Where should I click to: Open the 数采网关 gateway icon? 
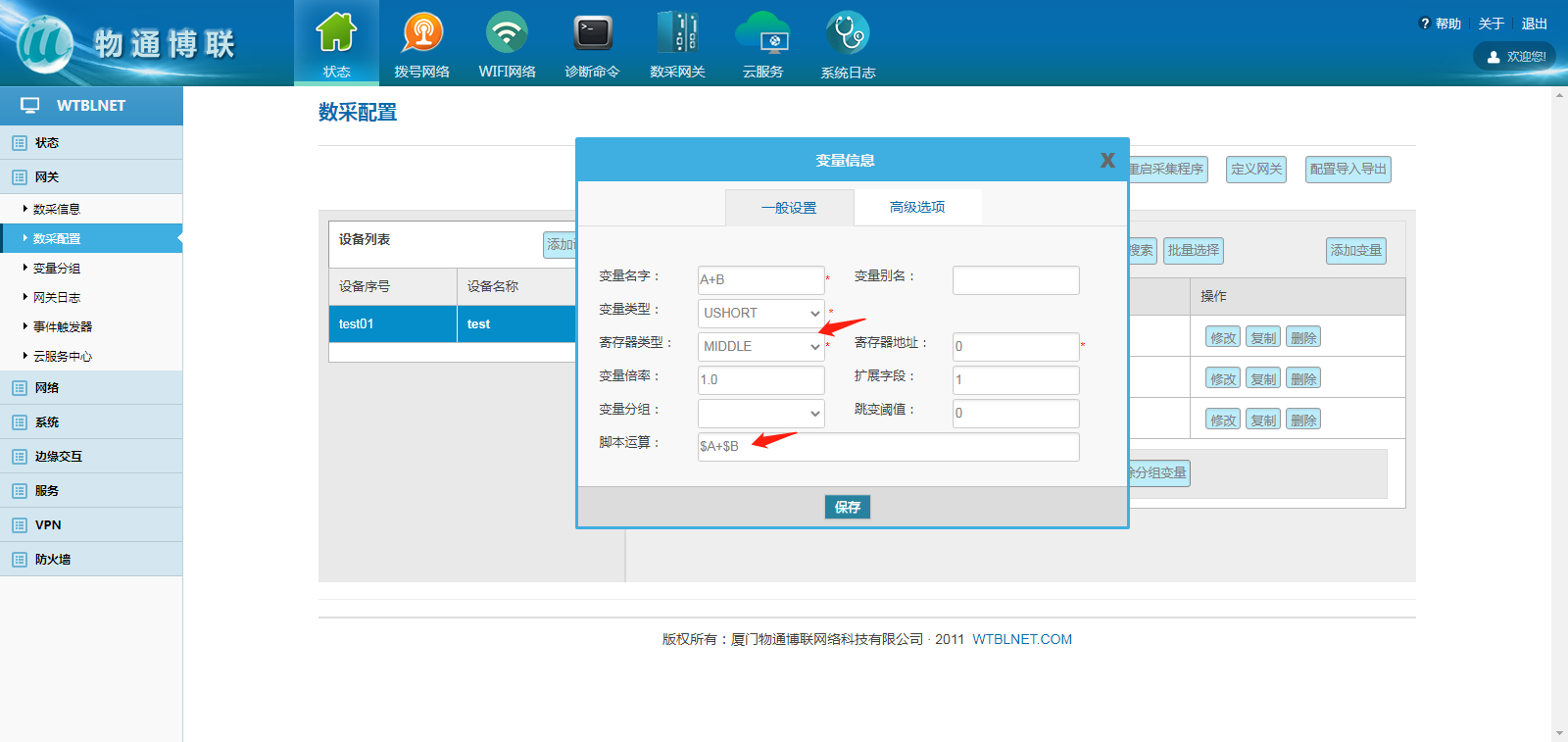677,32
